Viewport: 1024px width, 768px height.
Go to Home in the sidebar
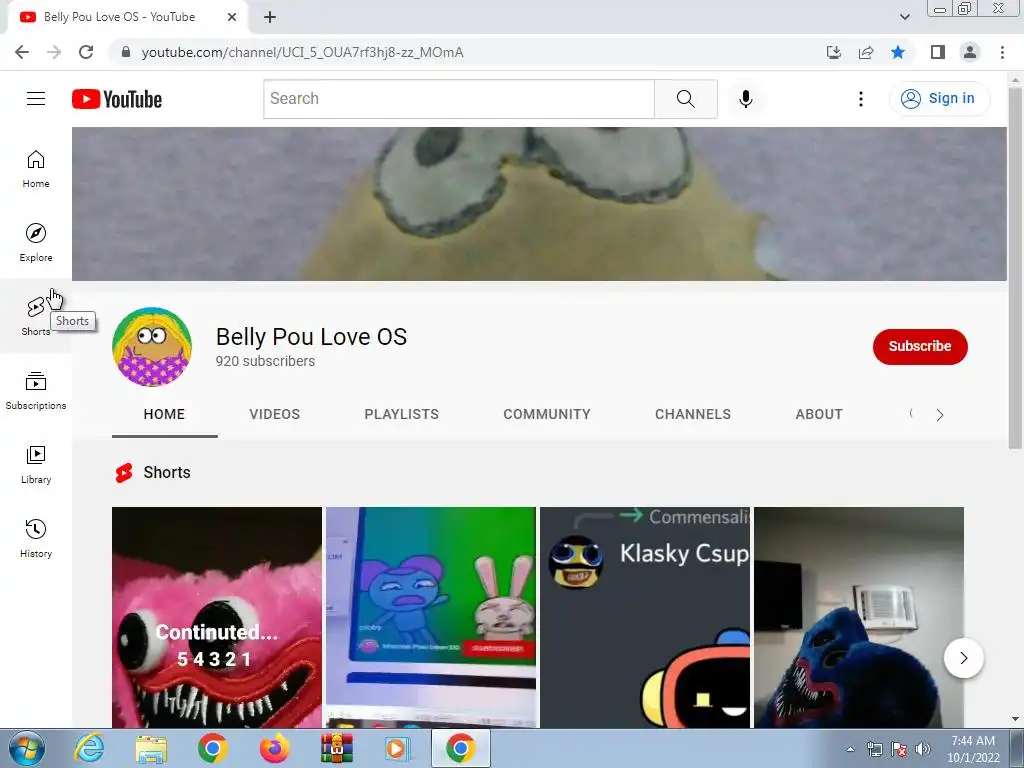tap(36, 169)
